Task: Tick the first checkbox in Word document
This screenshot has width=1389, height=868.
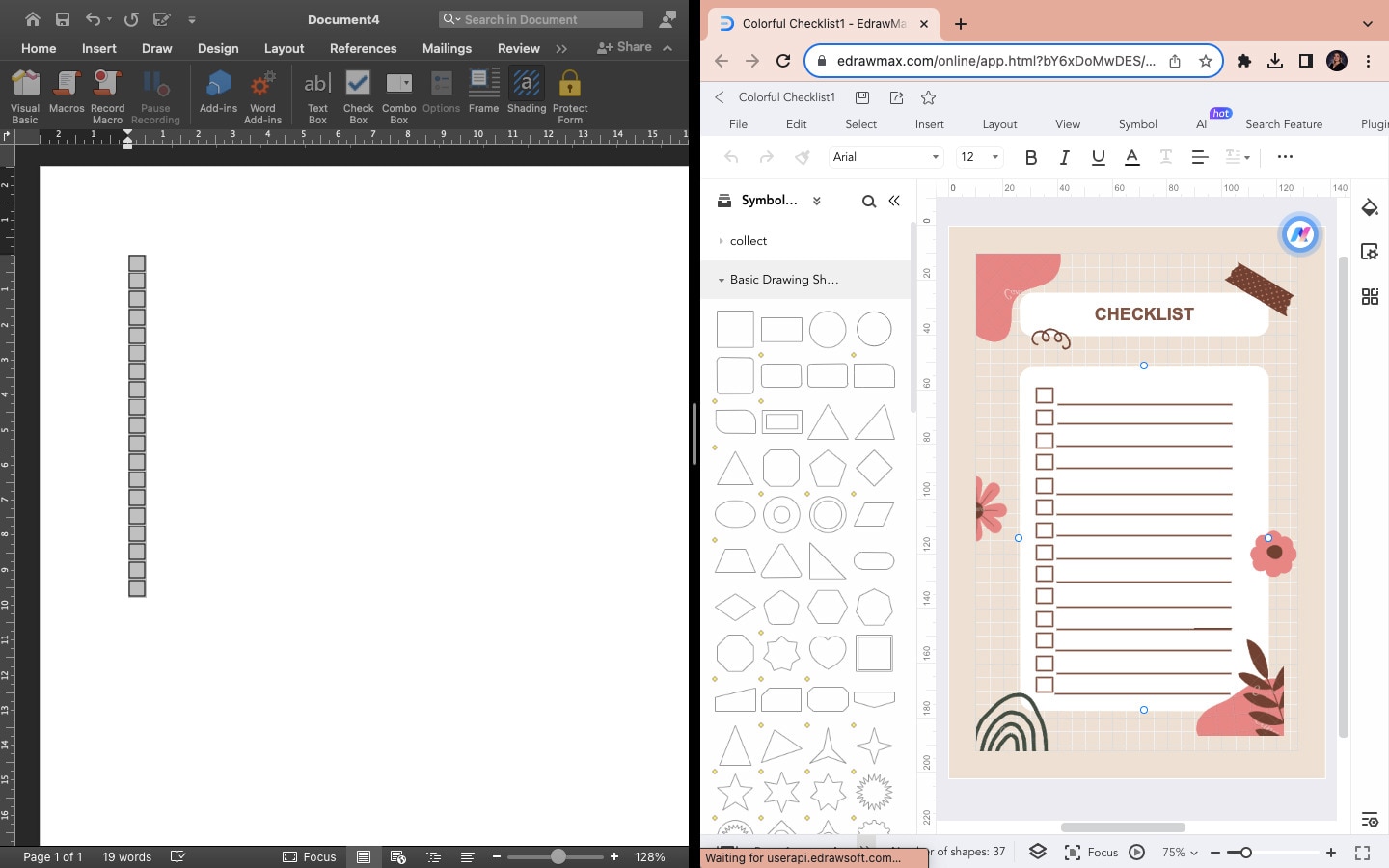Action: [x=137, y=263]
